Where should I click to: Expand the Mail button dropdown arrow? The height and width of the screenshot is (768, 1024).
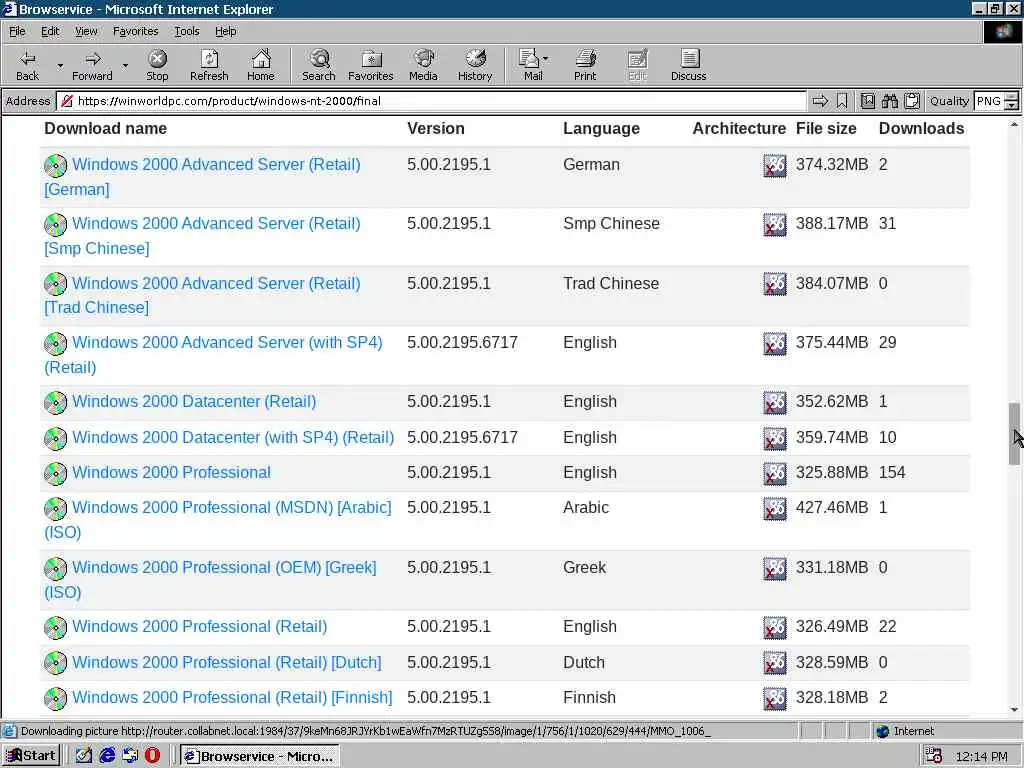546,59
